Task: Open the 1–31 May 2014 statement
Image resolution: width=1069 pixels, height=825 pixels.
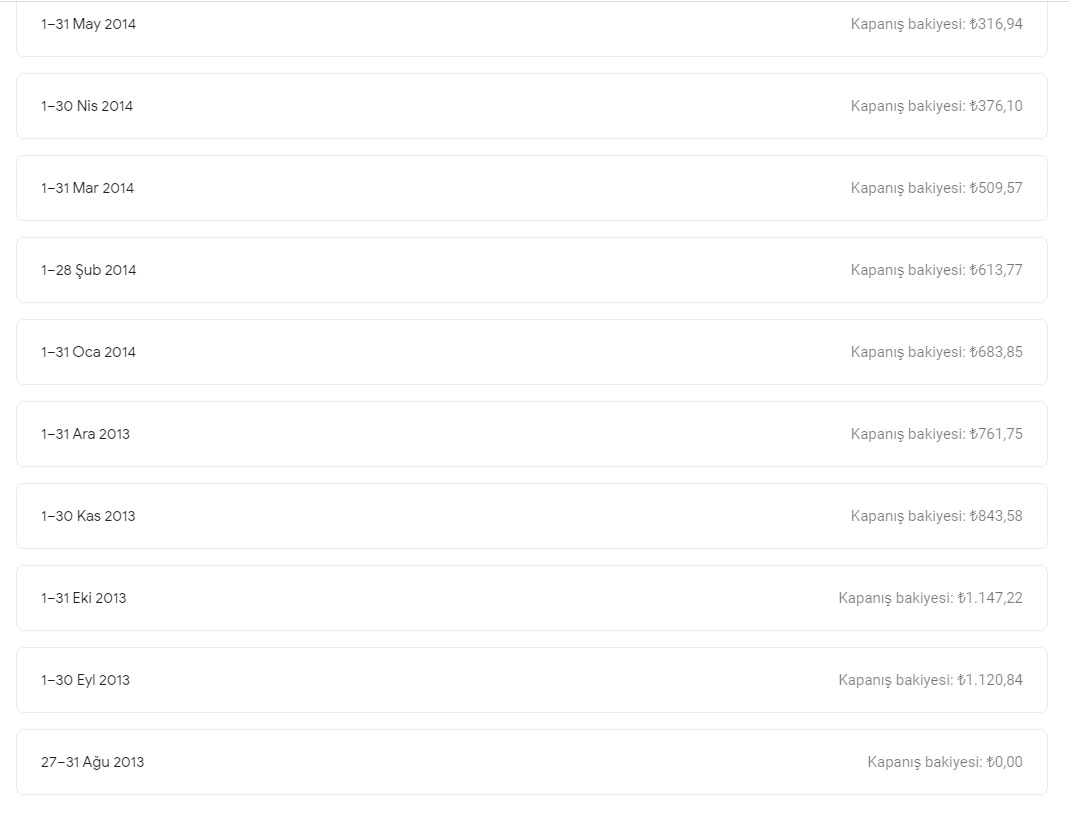Action: pos(532,28)
